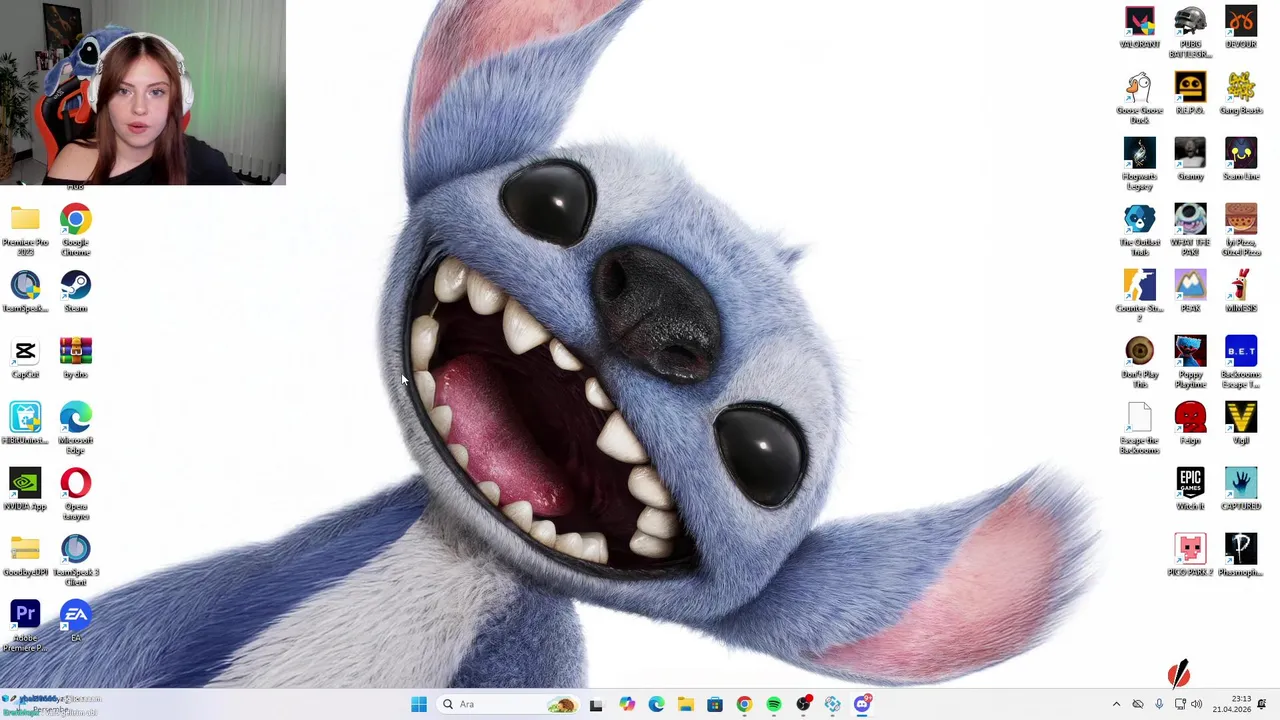Open the Feign game shortcut
The image size is (1280, 720).
coord(1190,424)
